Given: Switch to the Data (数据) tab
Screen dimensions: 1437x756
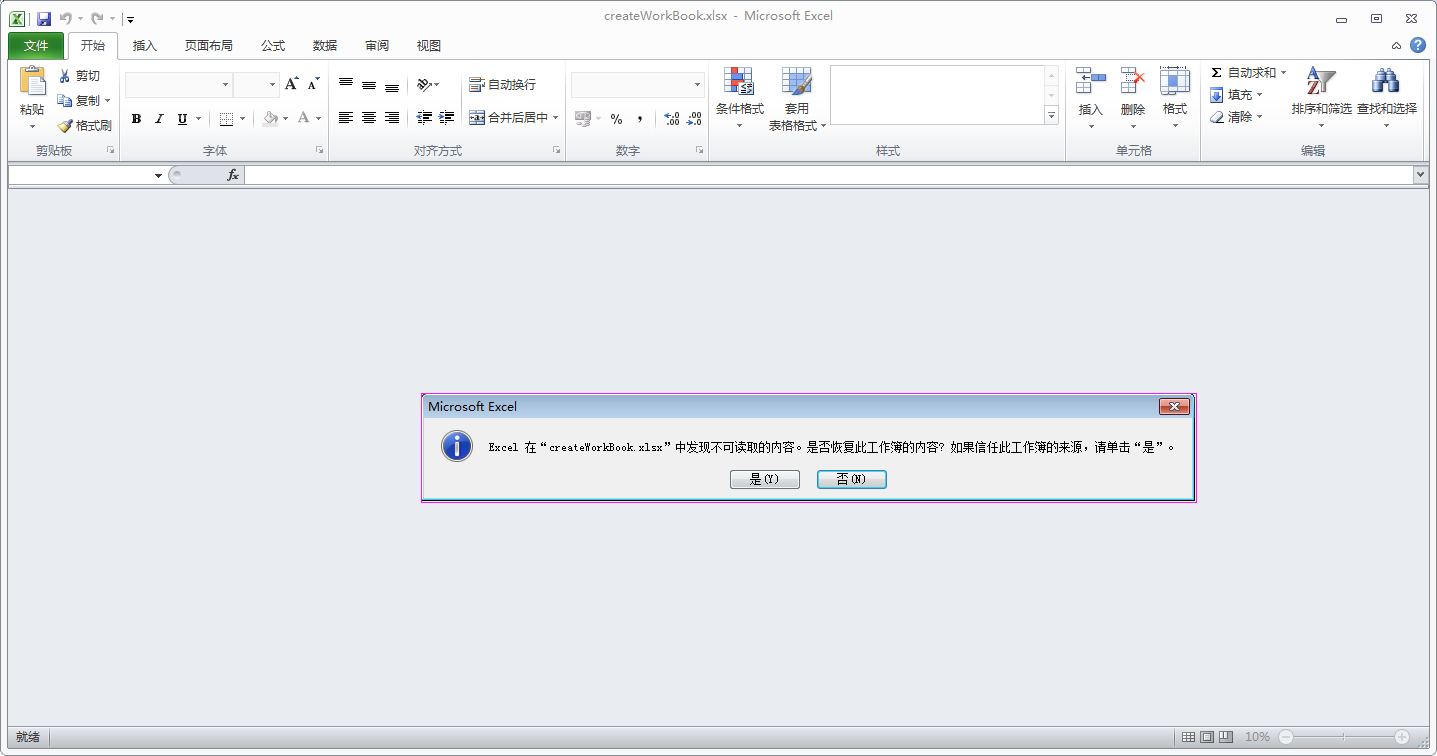Looking at the screenshot, I should click(x=325, y=46).
